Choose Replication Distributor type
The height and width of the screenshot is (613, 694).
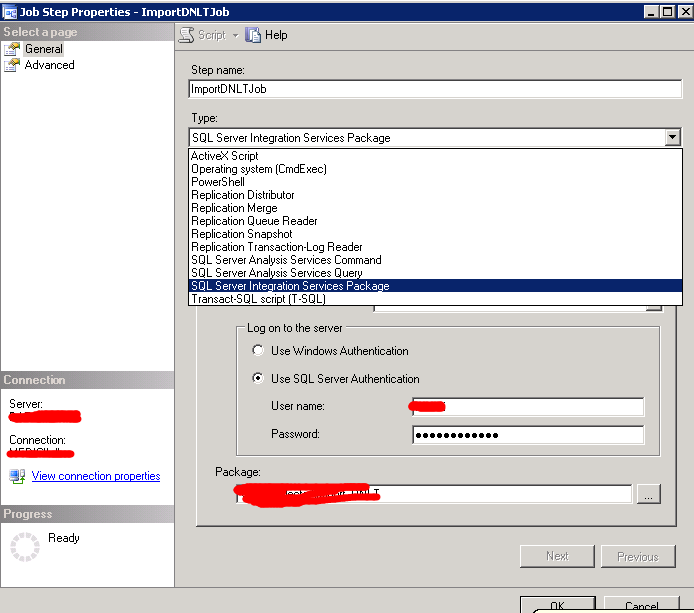click(436, 195)
